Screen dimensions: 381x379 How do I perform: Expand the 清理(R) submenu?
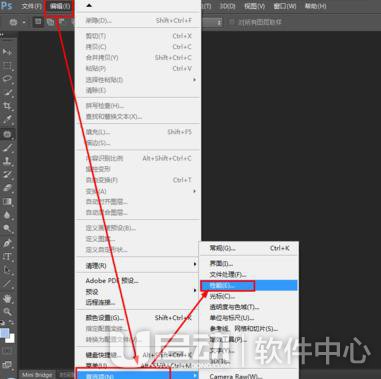(138, 265)
